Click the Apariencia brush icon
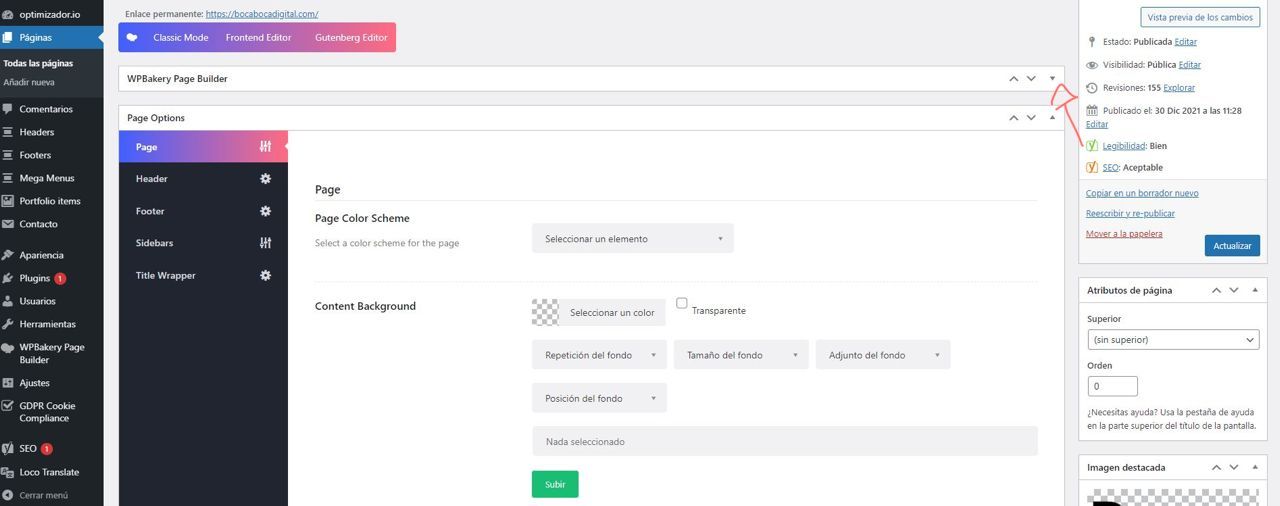 coord(9,255)
